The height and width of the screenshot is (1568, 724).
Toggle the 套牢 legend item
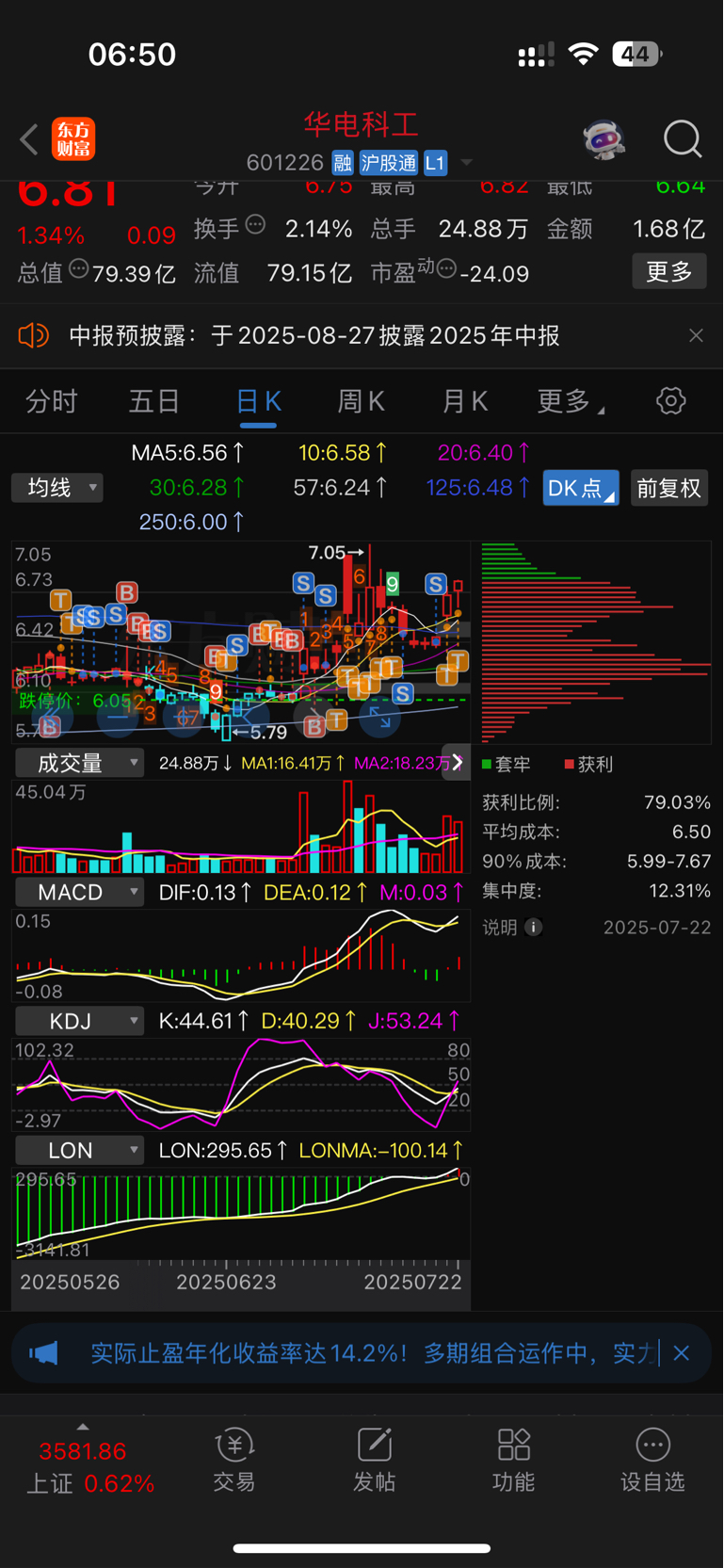click(507, 764)
